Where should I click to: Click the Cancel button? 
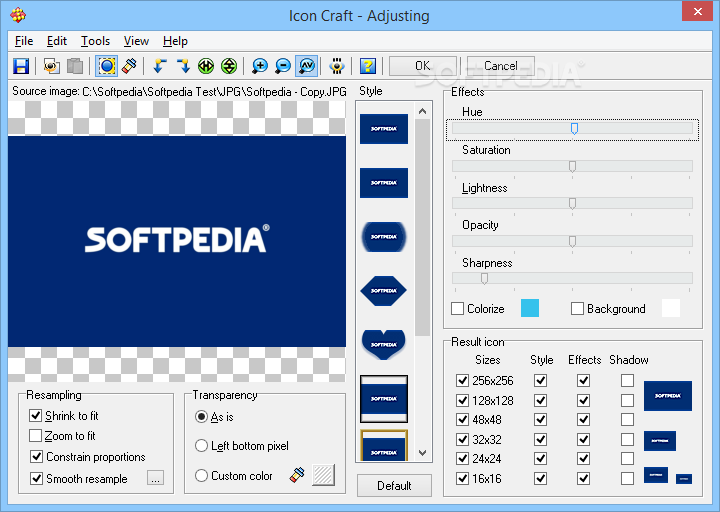(501, 66)
